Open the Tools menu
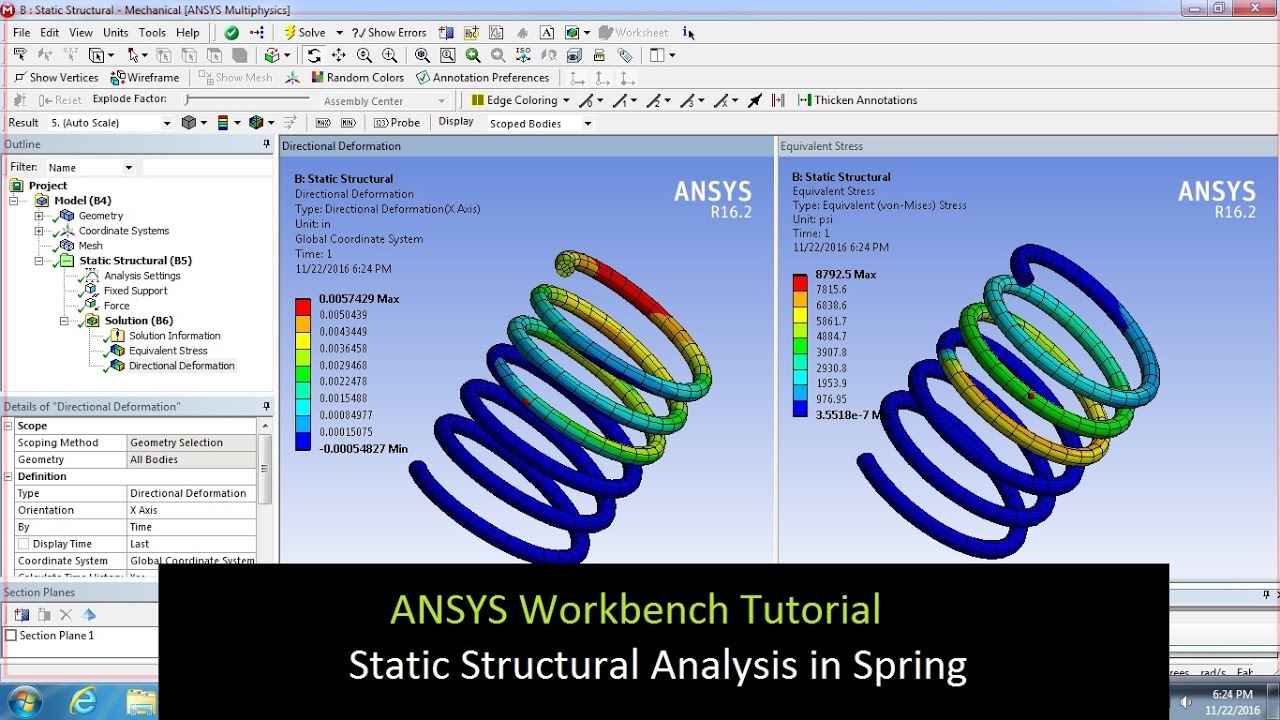Screen dimensions: 1280x720 click(x=152, y=33)
